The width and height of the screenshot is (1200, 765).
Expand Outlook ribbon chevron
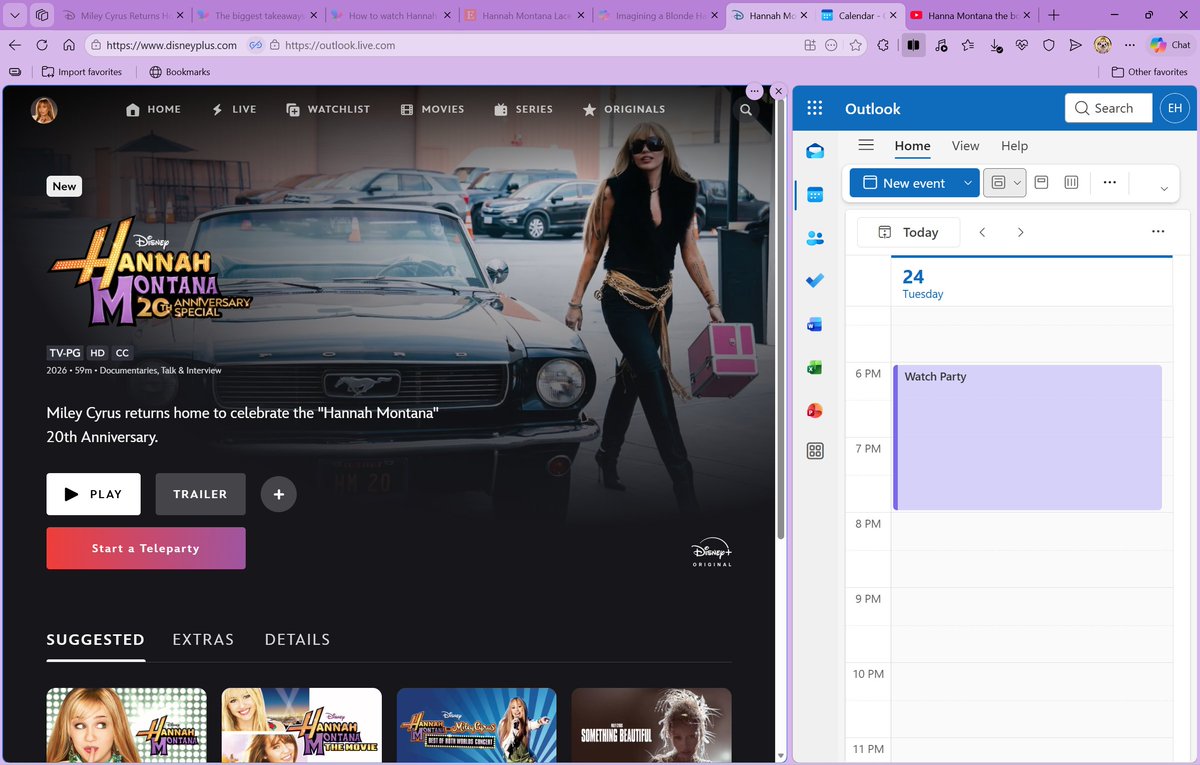(1163, 189)
